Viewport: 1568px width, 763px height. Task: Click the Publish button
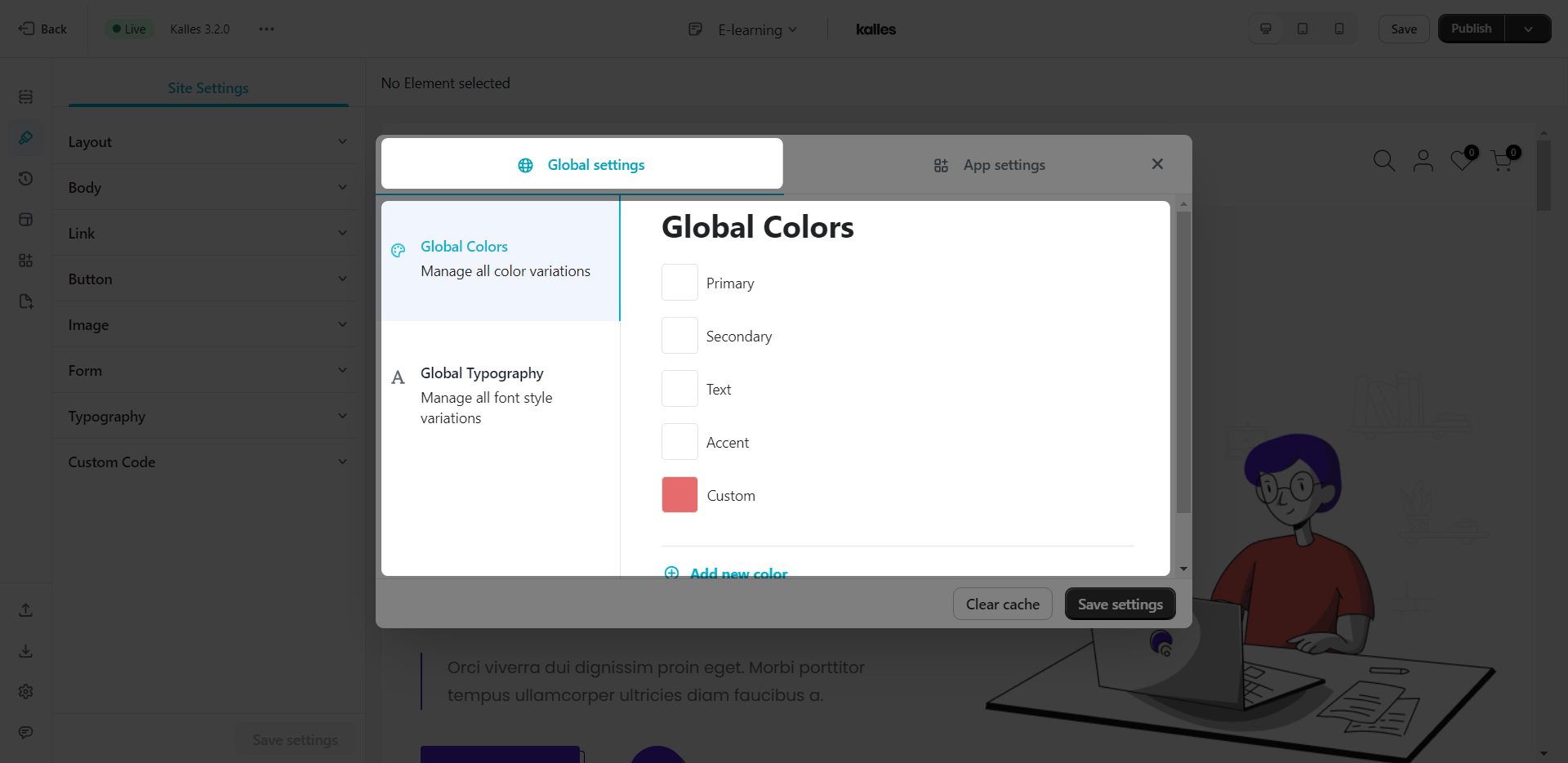1471,29
